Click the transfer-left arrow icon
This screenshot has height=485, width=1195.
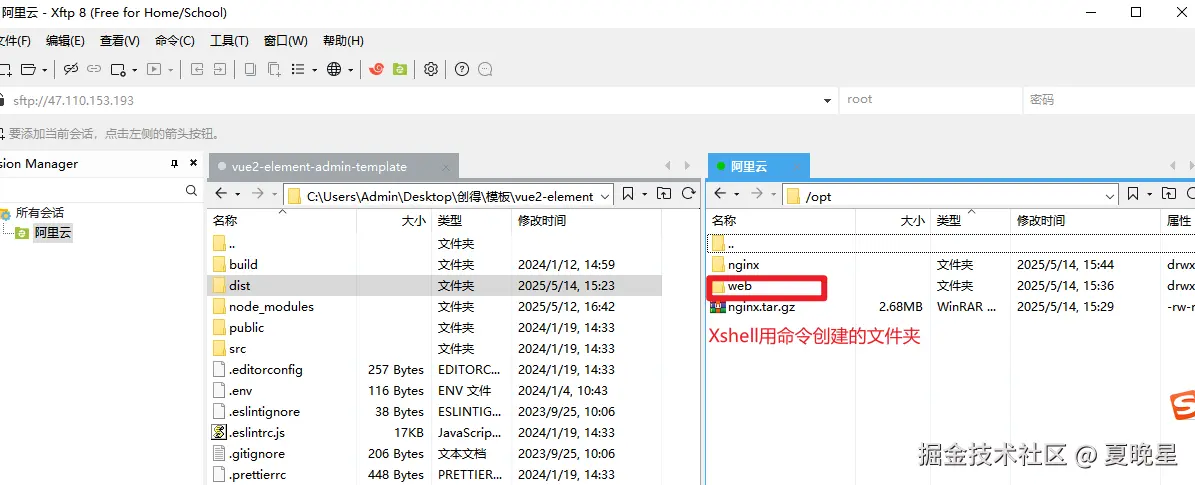click(x=197, y=69)
